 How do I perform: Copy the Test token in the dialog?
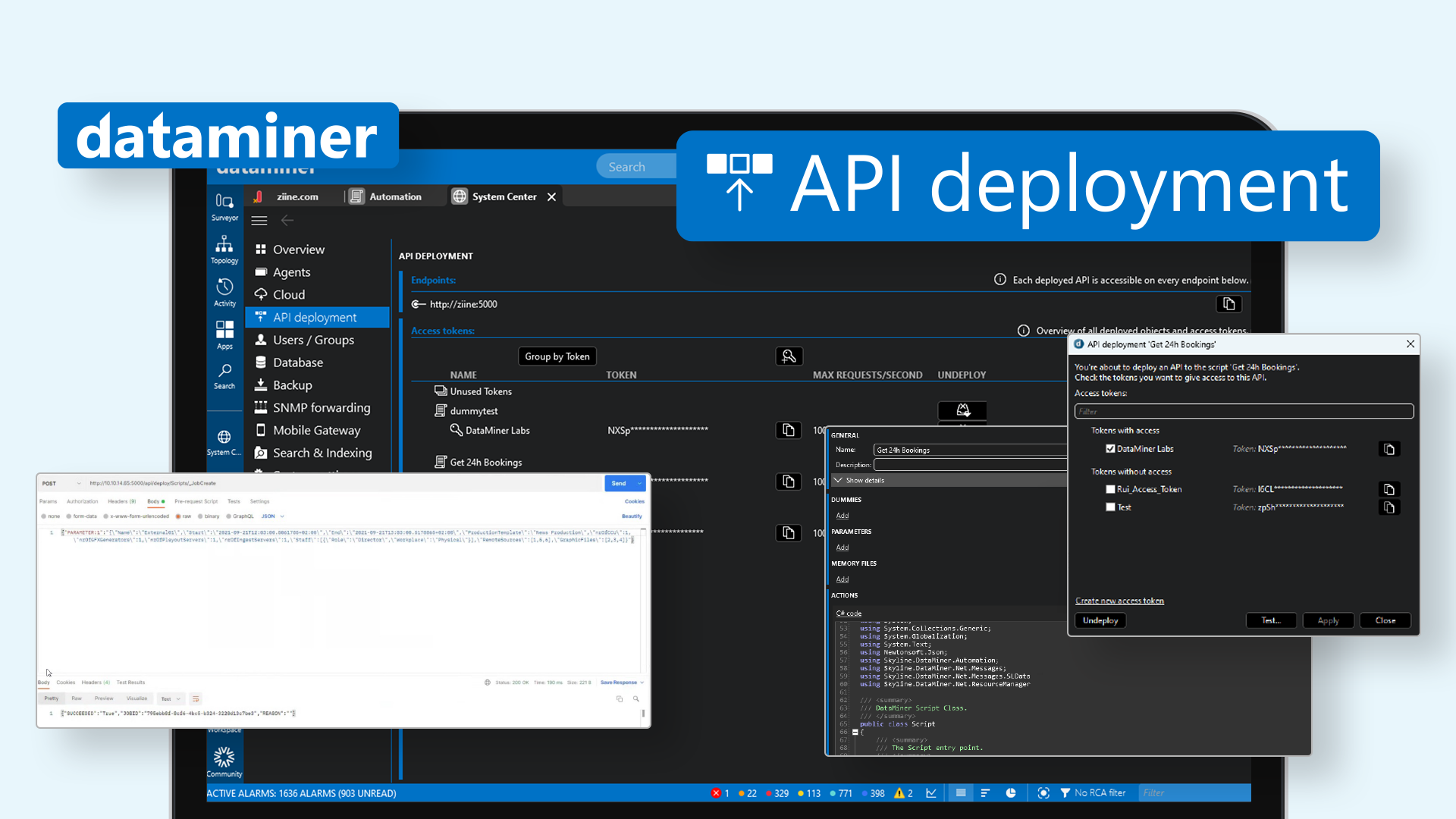click(1389, 507)
